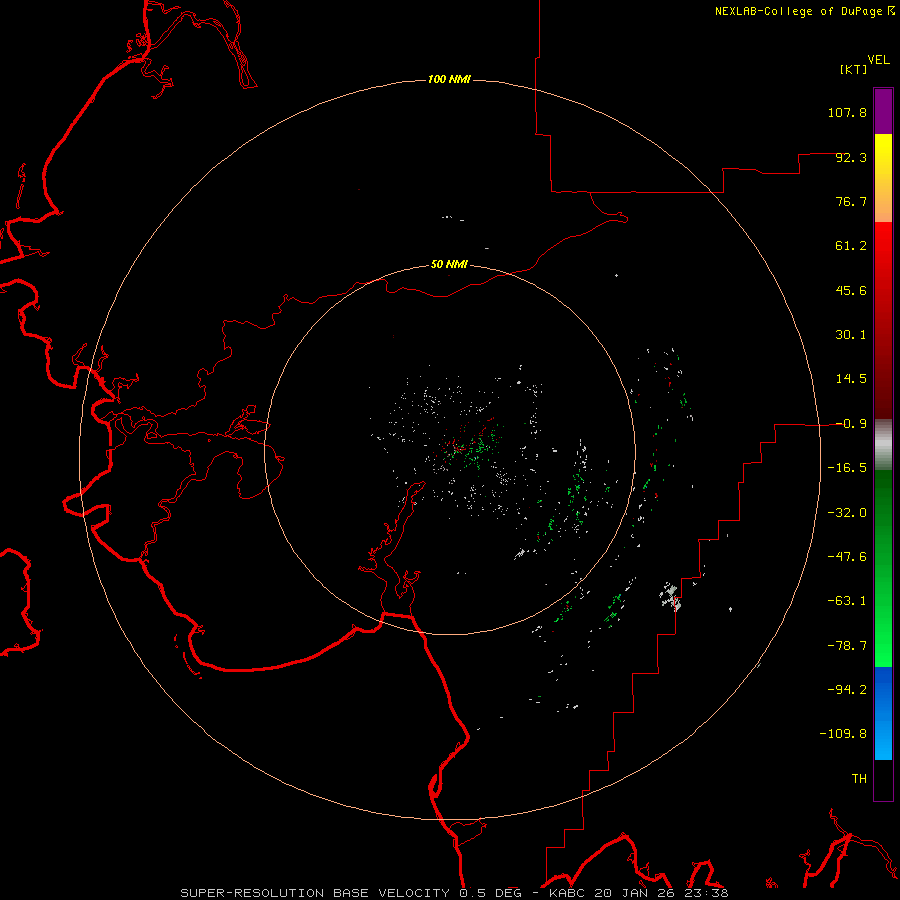Click the VEL legend title
900x900 pixels.
point(878,60)
